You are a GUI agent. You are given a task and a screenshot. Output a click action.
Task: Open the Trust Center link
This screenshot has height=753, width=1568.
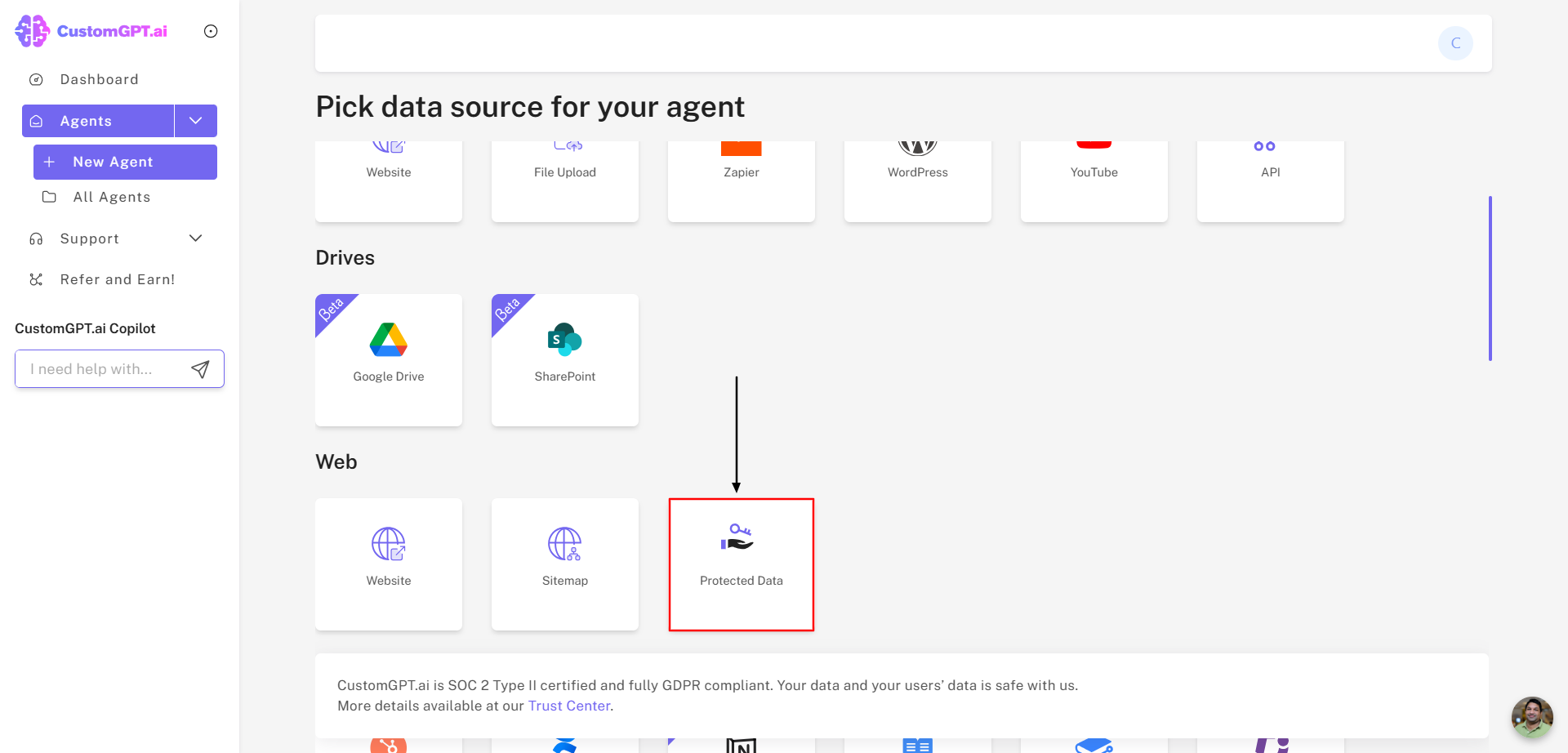click(x=569, y=706)
